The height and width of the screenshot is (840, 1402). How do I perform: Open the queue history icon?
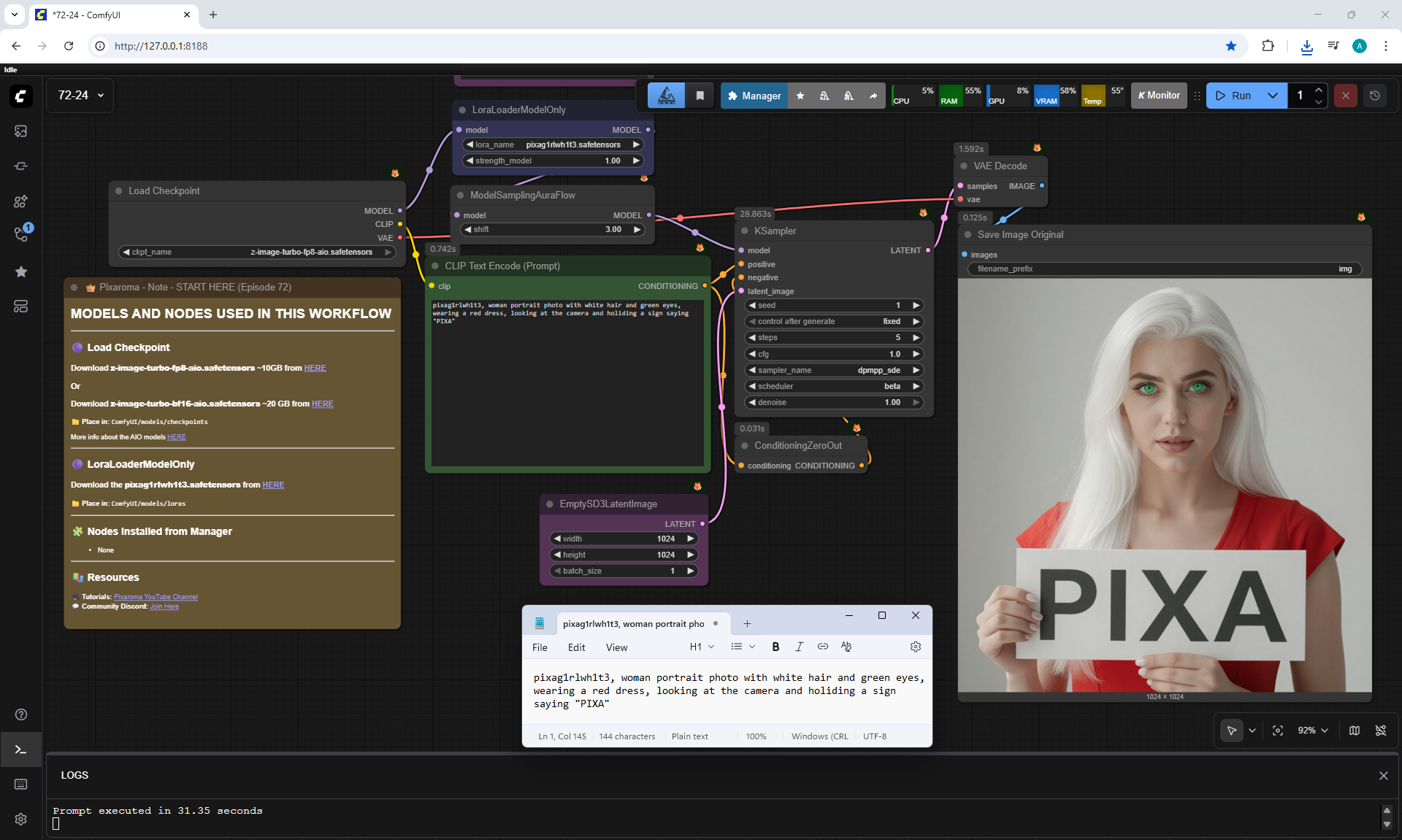coord(1375,96)
